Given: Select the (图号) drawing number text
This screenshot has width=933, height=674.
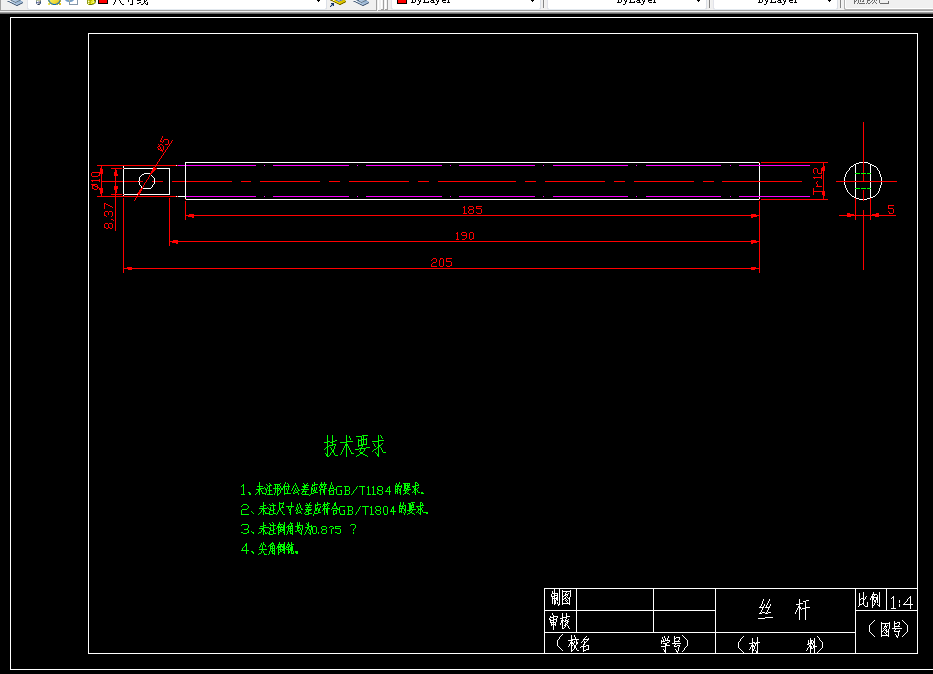Looking at the screenshot, I should click(888, 629).
